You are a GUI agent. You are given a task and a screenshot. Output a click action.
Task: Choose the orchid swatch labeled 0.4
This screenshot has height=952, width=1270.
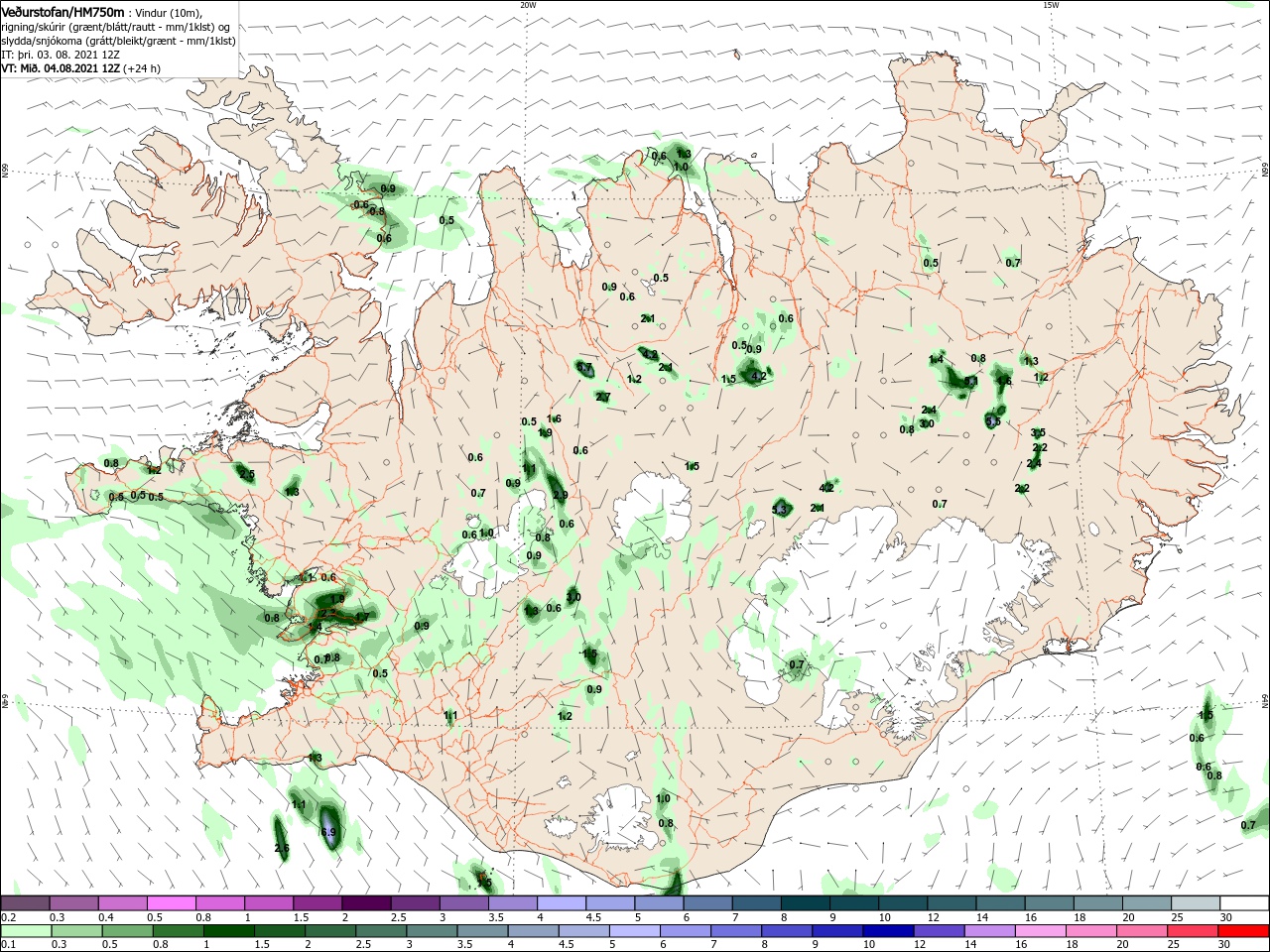click(x=122, y=903)
